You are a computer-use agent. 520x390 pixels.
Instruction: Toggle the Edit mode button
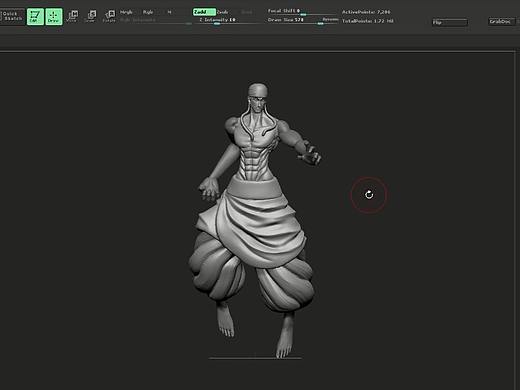pos(35,16)
